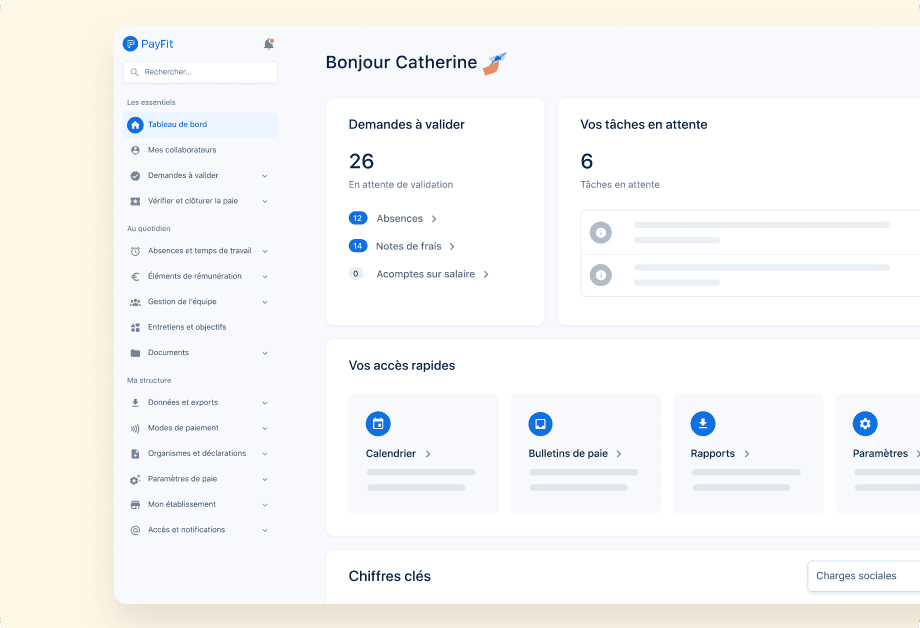Screen dimensions: 920x628
Task: Click the Données et exports download icon
Action: click(x=135, y=403)
